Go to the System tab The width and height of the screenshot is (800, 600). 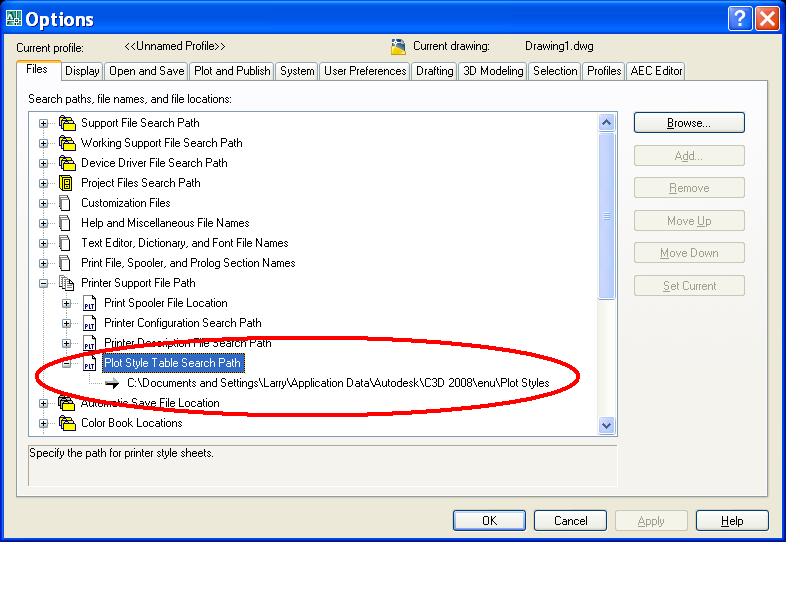tap(297, 71)
